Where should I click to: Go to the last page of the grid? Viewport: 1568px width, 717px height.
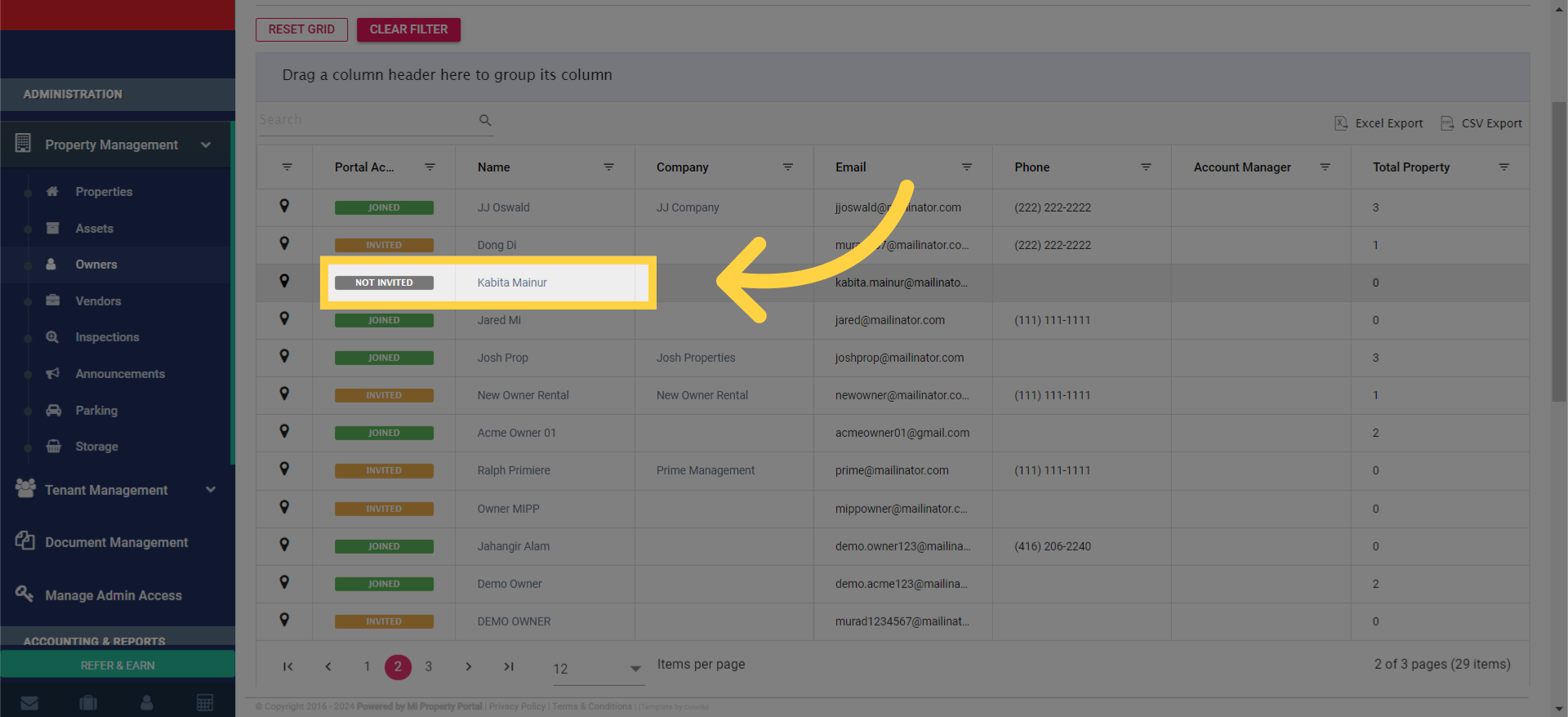click(509, 666)
